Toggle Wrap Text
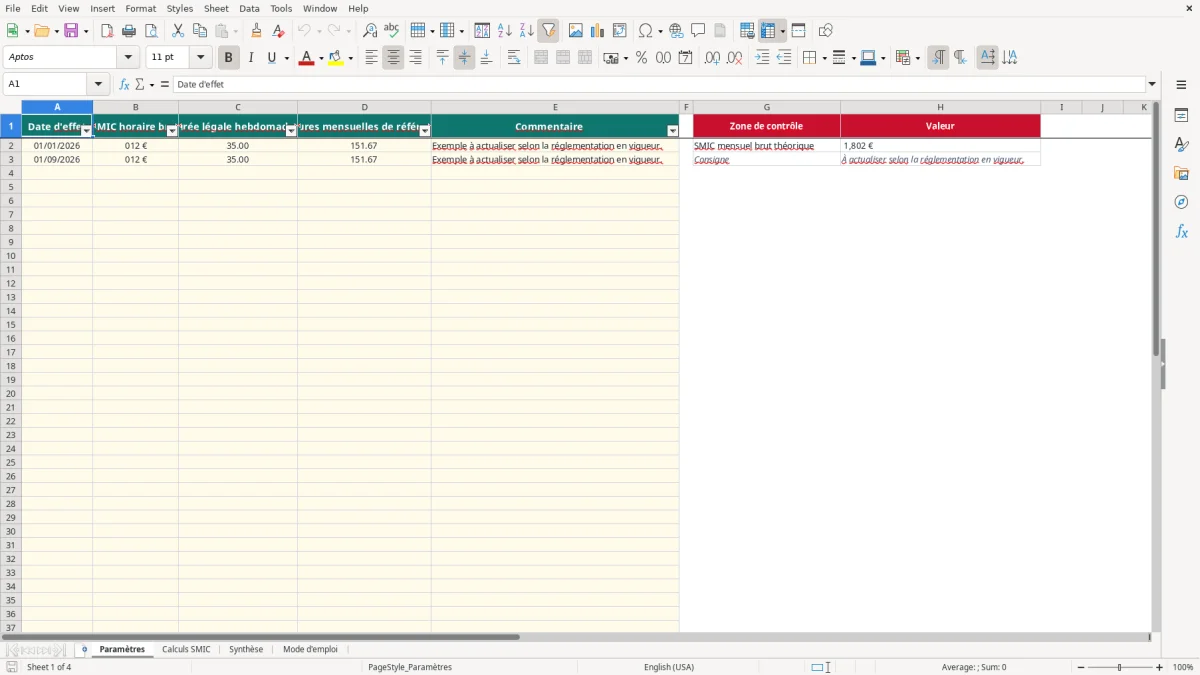Screen dimensions: 1200x675 (514, 58)
